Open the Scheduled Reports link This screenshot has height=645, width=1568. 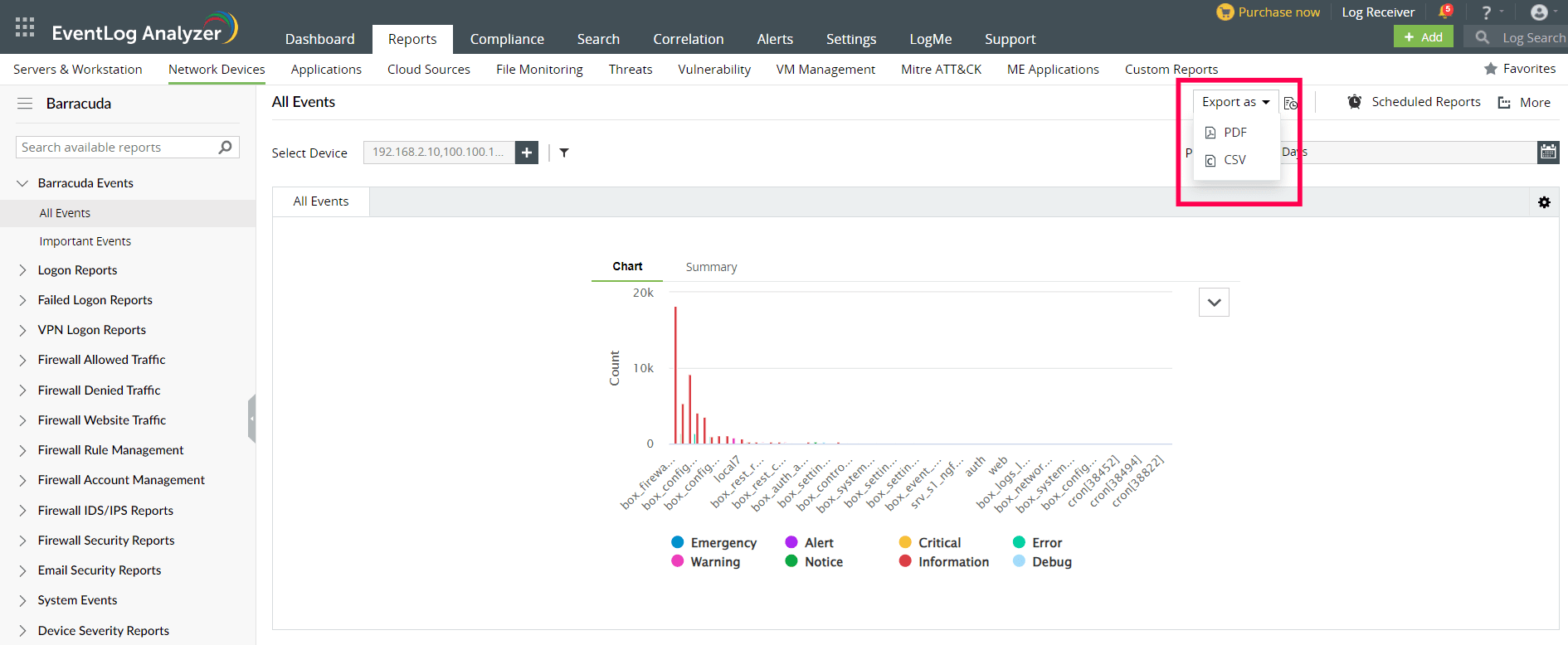point(1425,102)
